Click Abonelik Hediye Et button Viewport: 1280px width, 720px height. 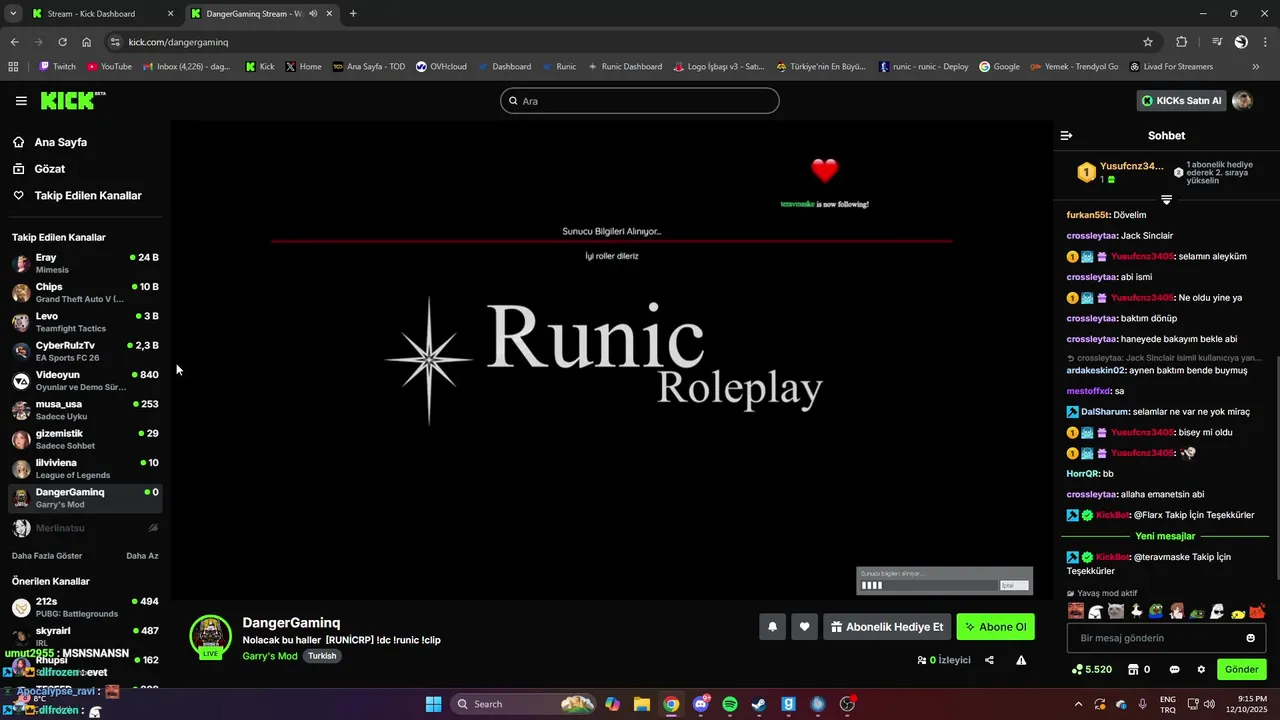[x=886, y=627]
